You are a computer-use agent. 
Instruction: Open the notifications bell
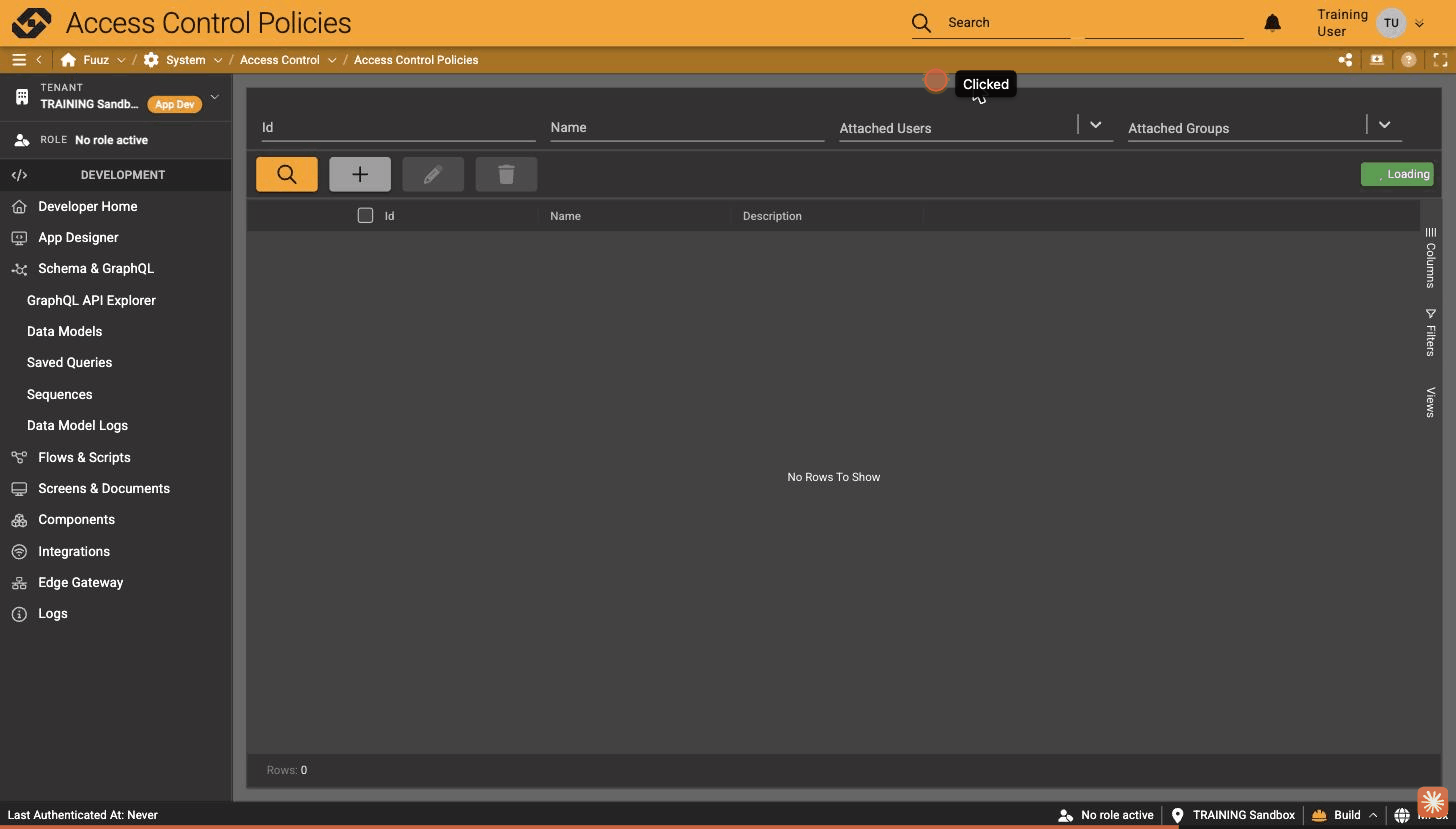[1272, 23]
